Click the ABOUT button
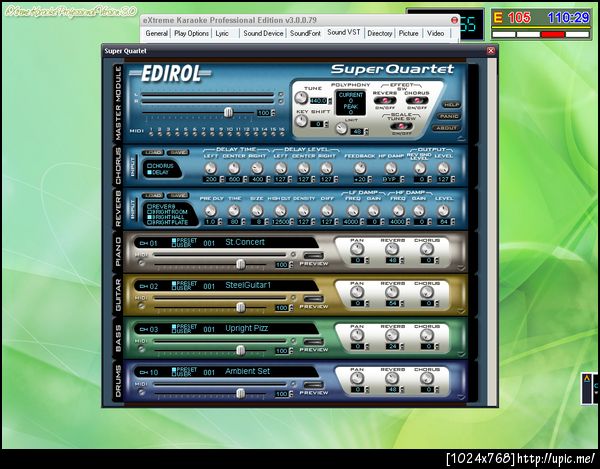 coord(446,128)
